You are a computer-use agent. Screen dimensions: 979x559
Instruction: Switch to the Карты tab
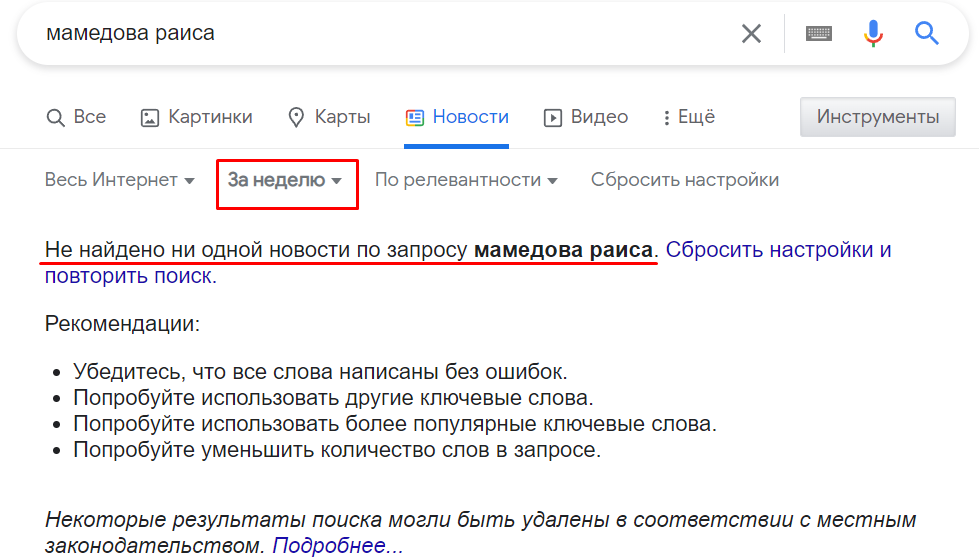coord(329,117)
